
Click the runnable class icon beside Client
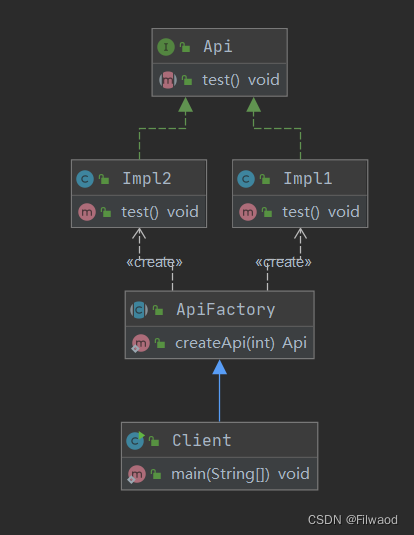(135, 440)
